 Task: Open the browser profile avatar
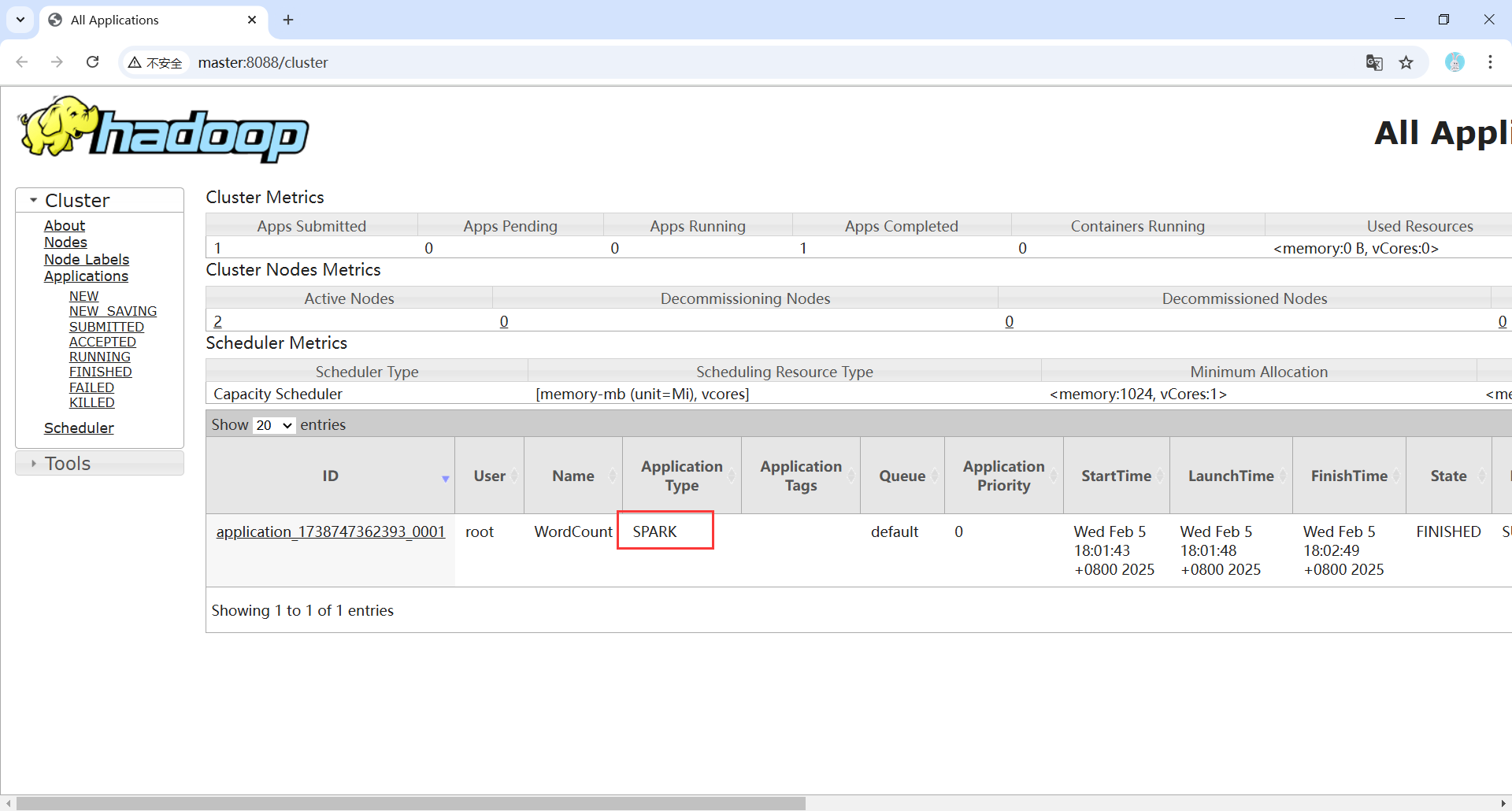1455,62
